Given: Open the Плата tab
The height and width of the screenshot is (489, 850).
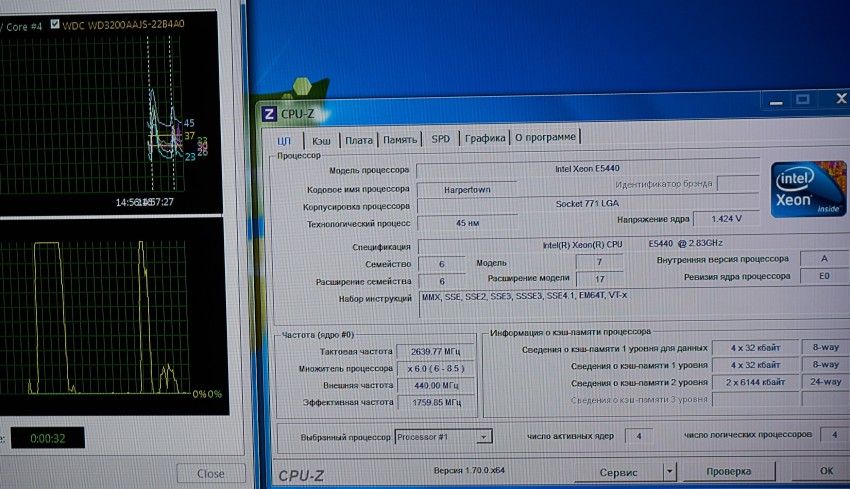Looking at the screenshot, I should tap(359, 140).
